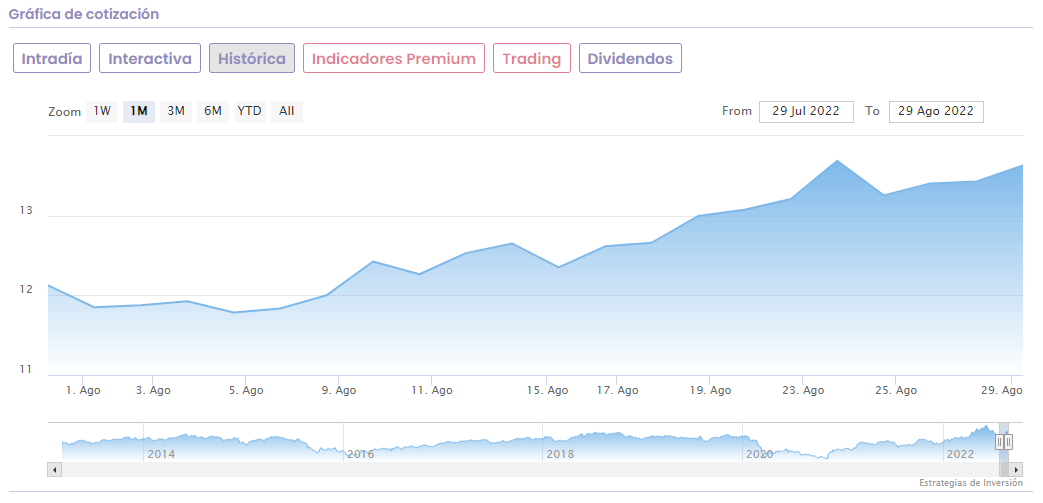This screenshot has height=503, width=1043.
Task: Click the navigator scrollbar left arrow
Action: pos(54,469)
